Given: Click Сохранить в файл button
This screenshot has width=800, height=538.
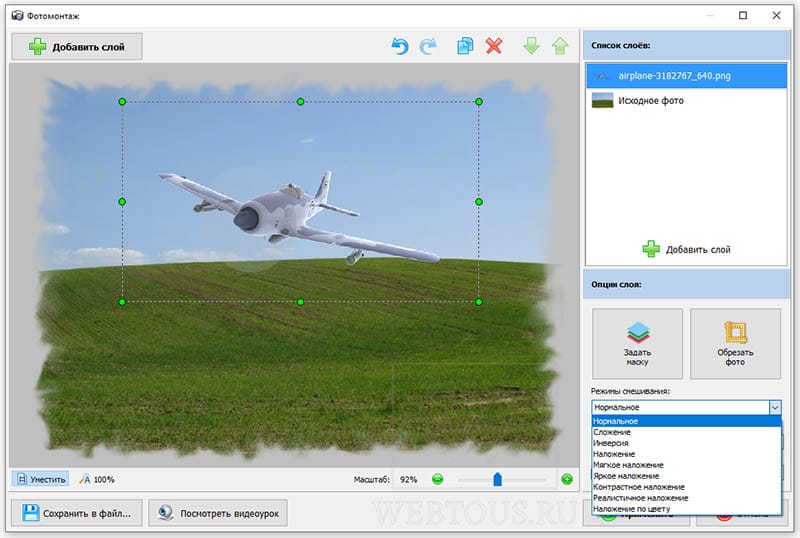Looking at the screenshot, I should 77,513.
